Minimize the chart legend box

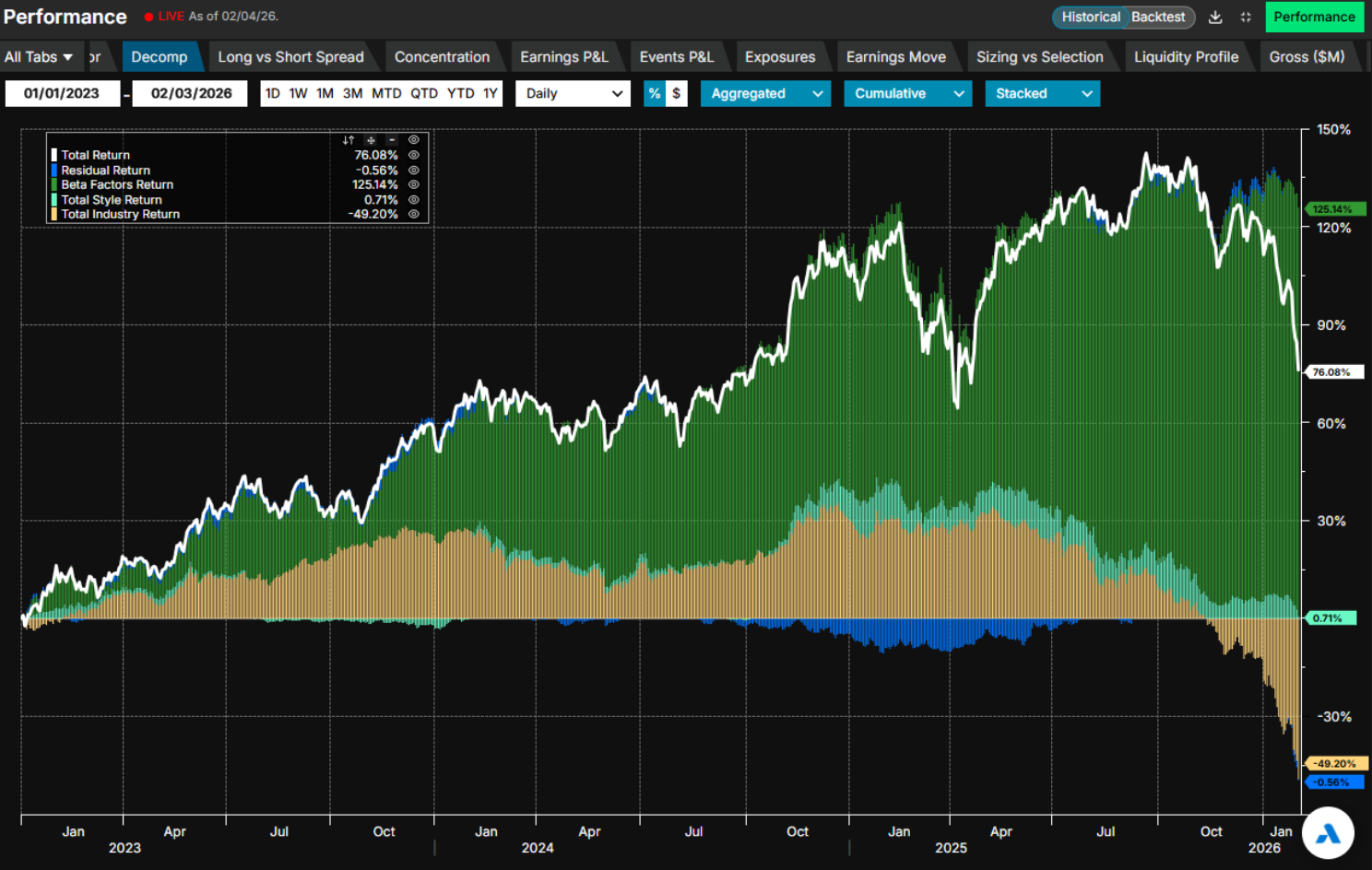pyautogui.click(x=392, y=140)
